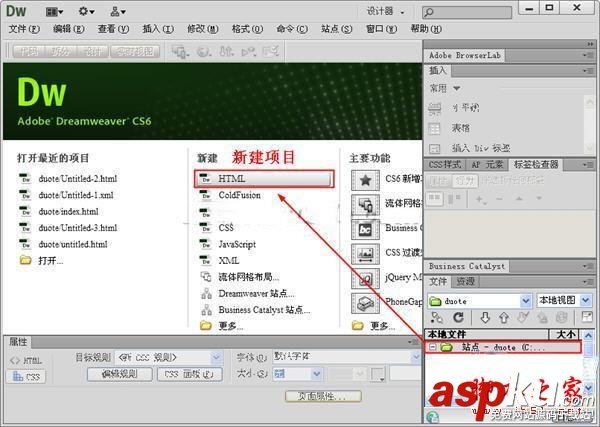The height and width of the screenshot is (427, 600).
Task: Switch to 拆分 view button
Action: [x=61, y=51]
